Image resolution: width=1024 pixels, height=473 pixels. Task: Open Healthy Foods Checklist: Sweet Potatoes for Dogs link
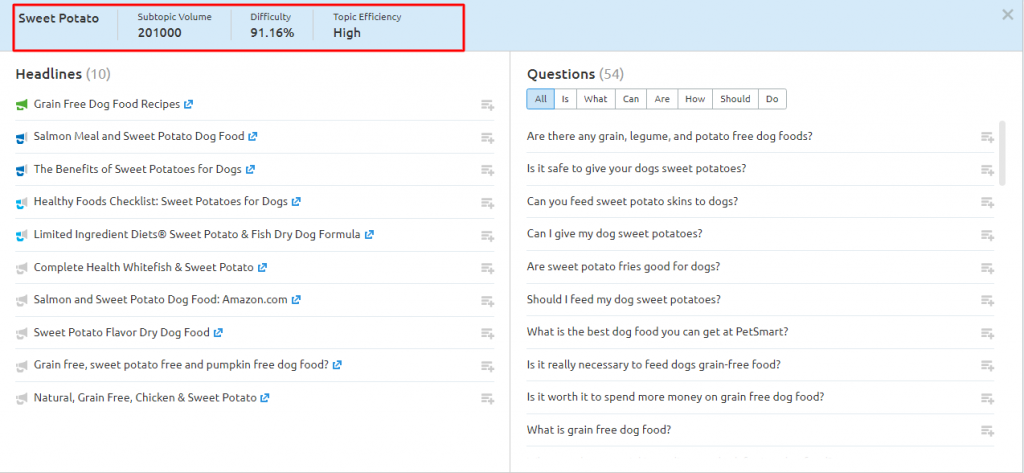[x=161, y=202]
